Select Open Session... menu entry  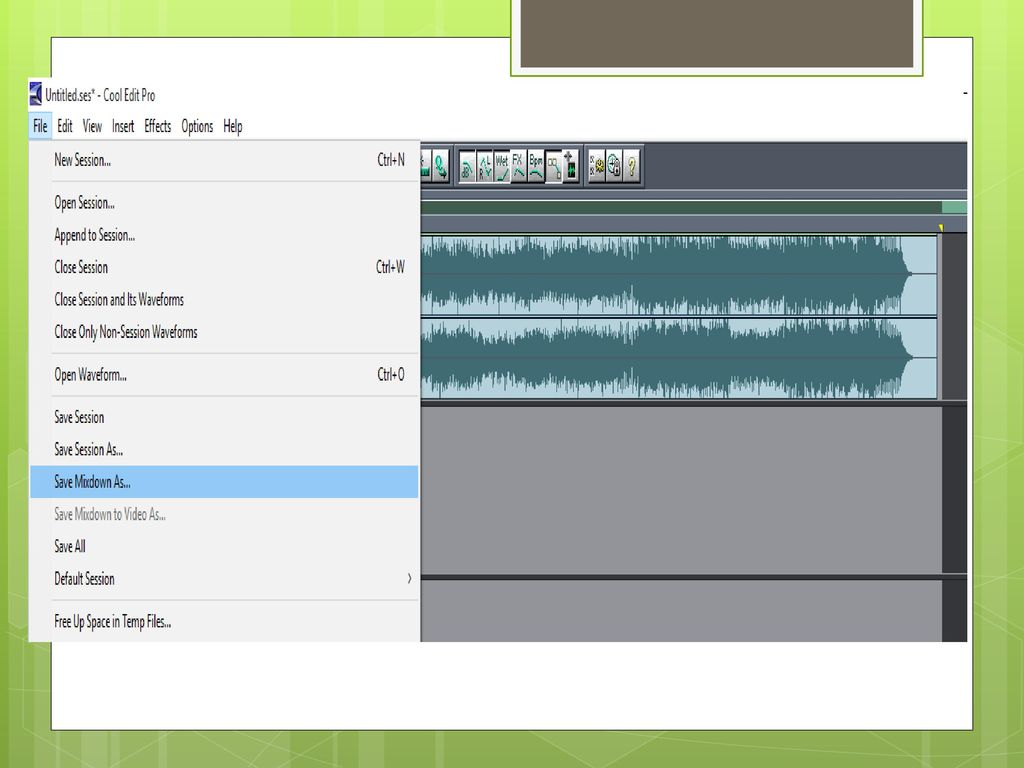(224, 203)
